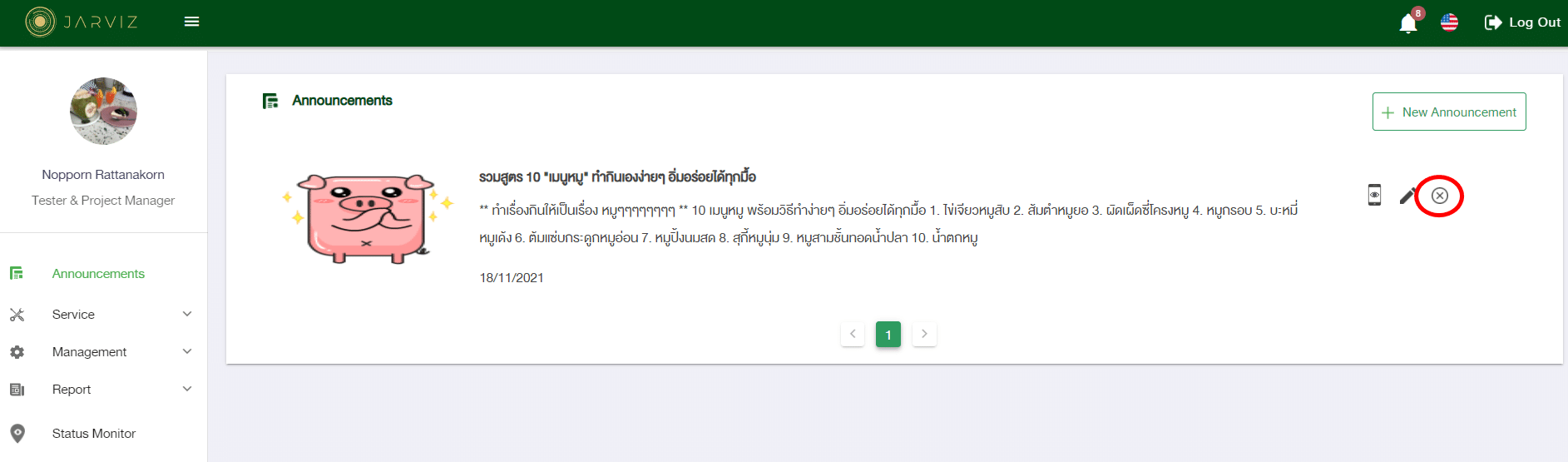Click the hamburger menu icon

pyautogui.click(x=191, y=22)
